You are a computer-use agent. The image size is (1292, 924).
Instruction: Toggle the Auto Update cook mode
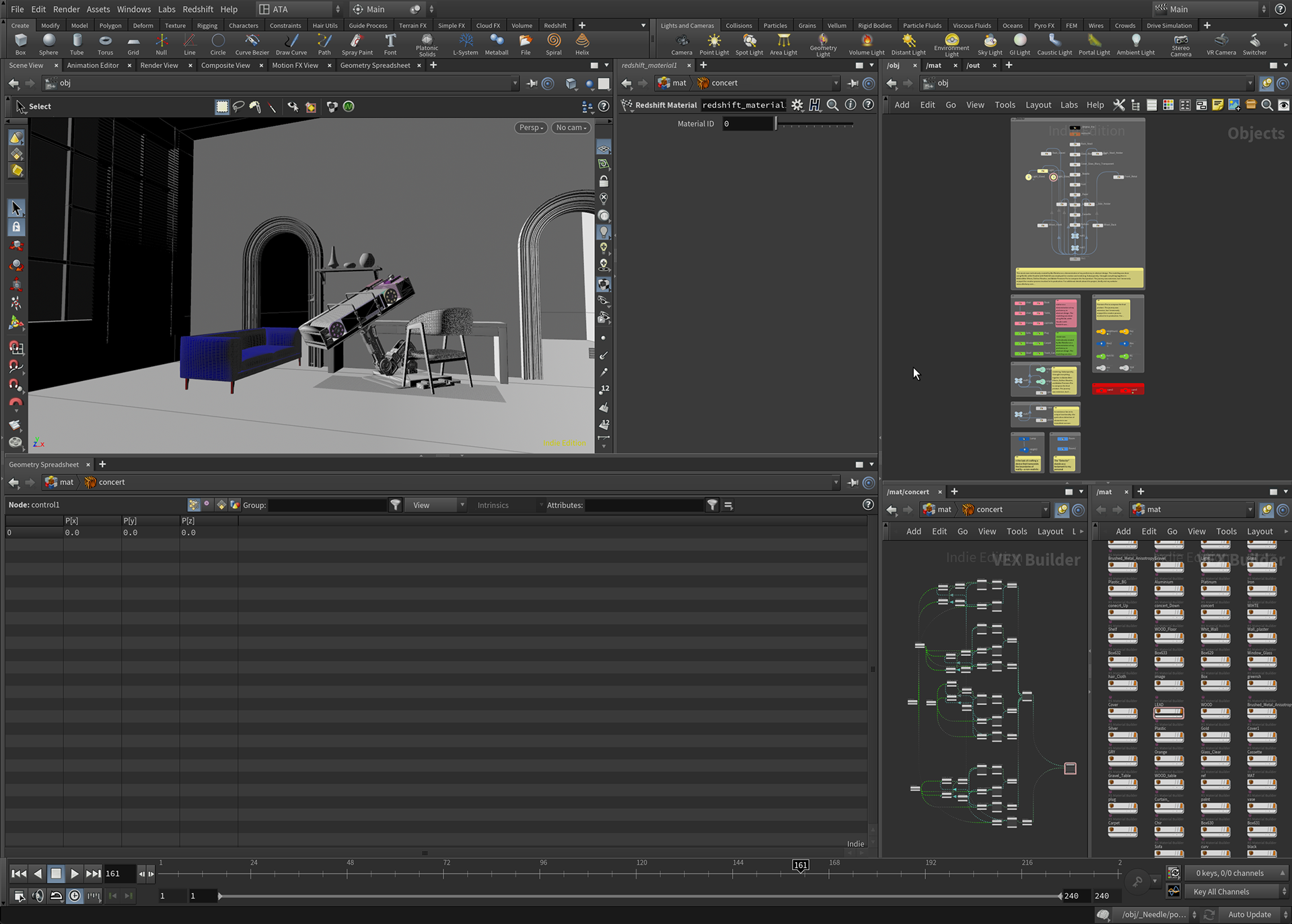pos(1249,915)
